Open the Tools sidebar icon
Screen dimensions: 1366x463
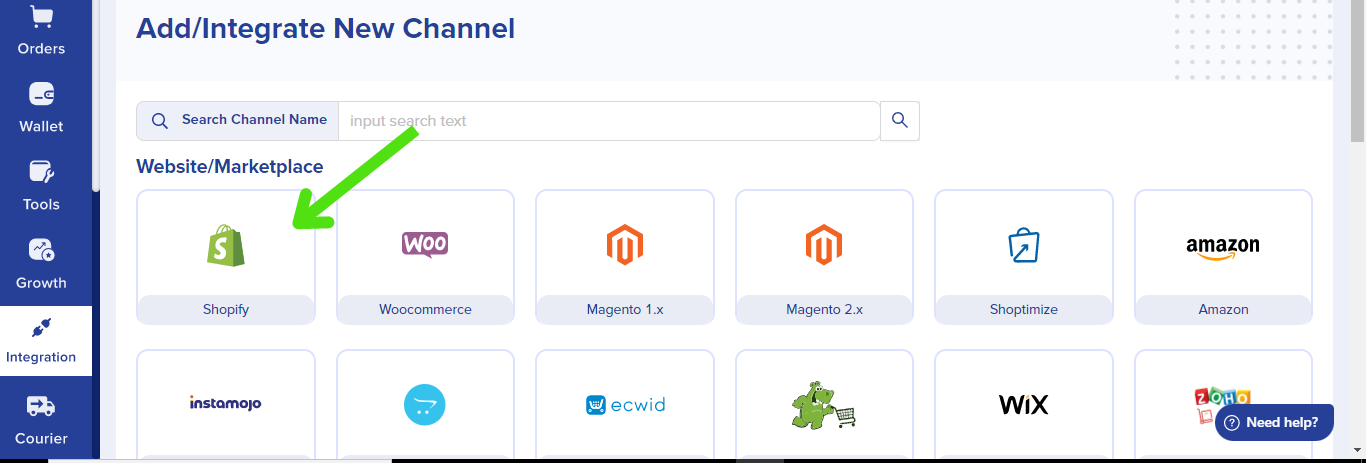coord(41,172)
